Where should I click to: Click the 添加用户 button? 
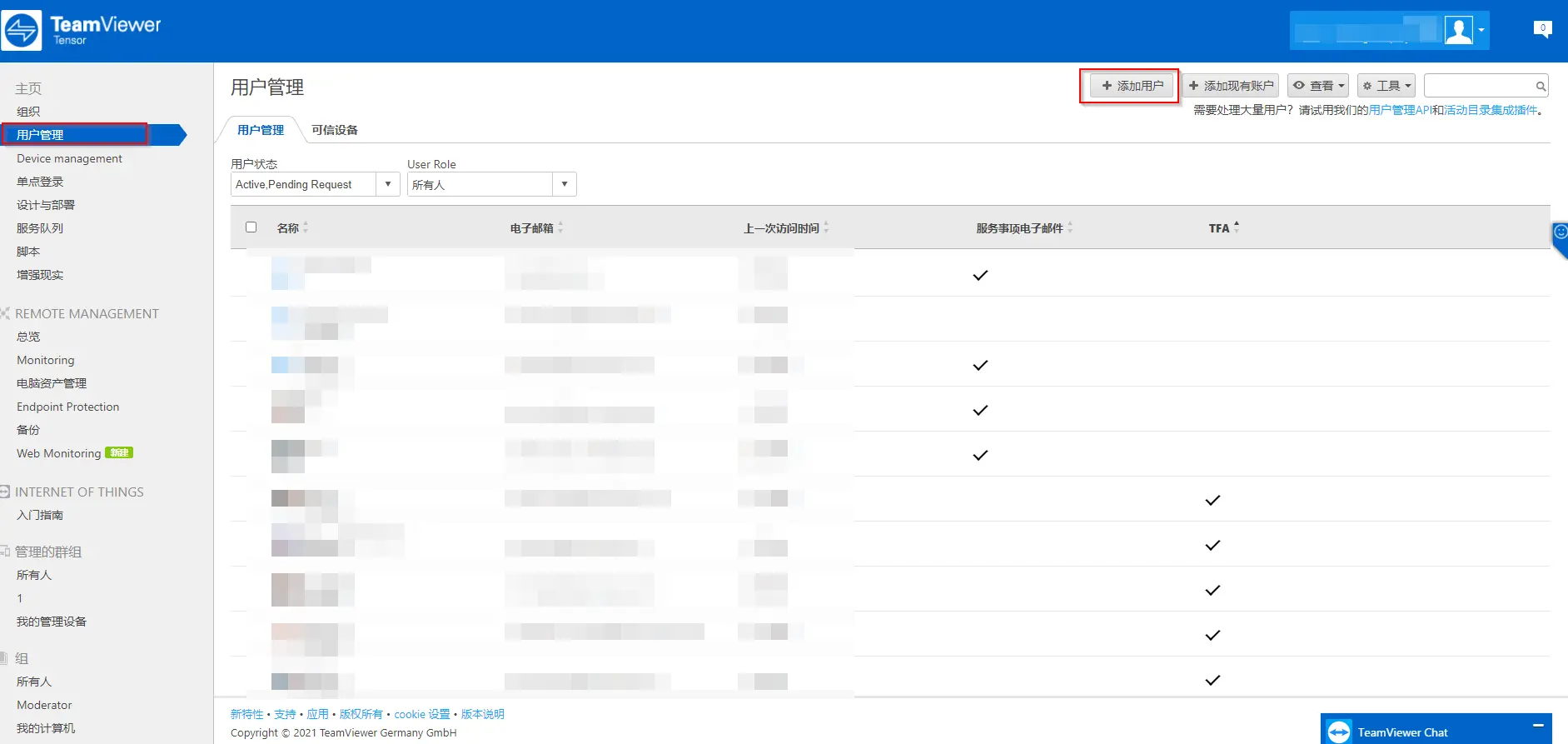[1132, 86]
